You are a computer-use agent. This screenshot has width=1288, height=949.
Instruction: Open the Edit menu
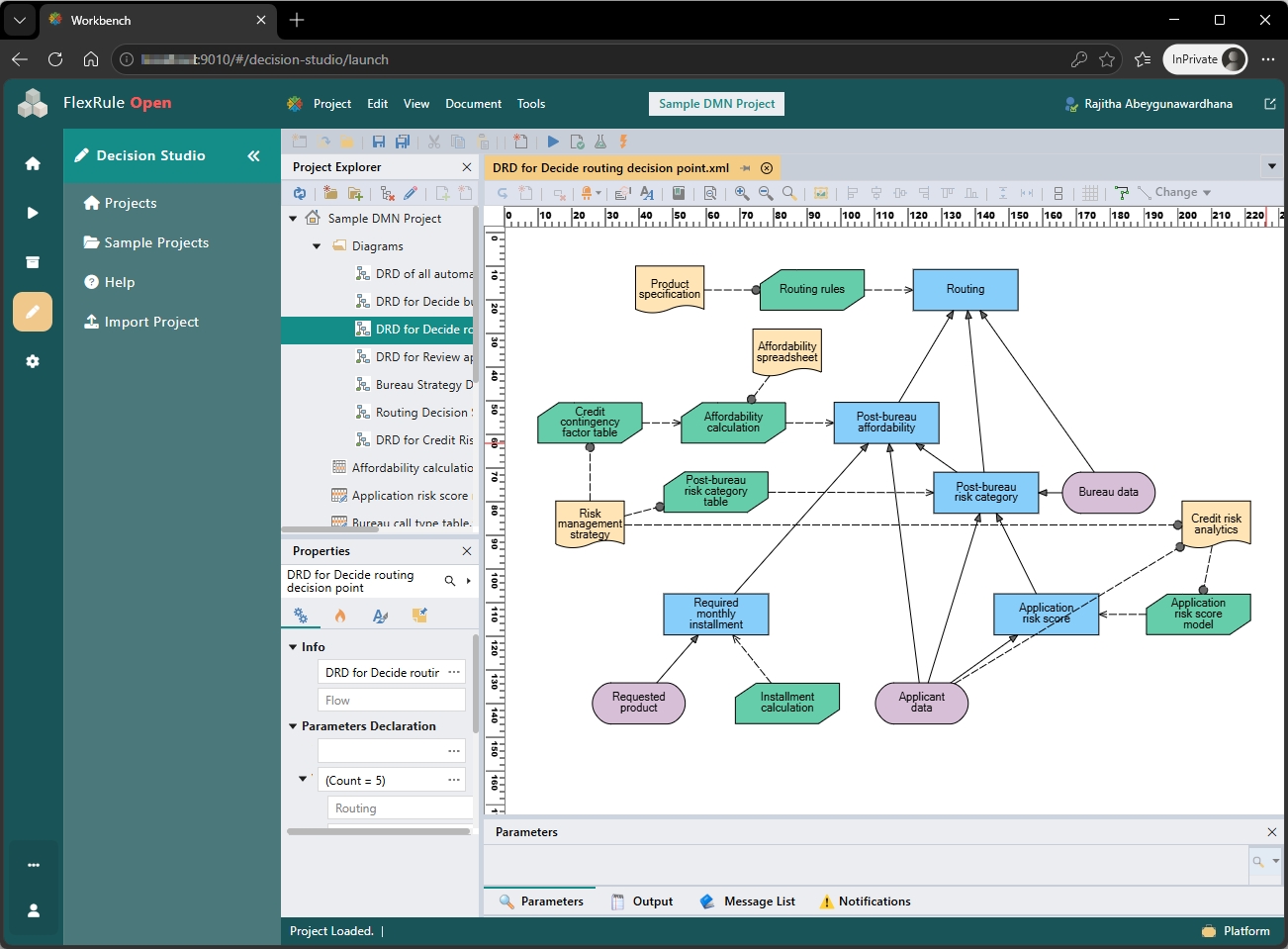click(377, 104)
